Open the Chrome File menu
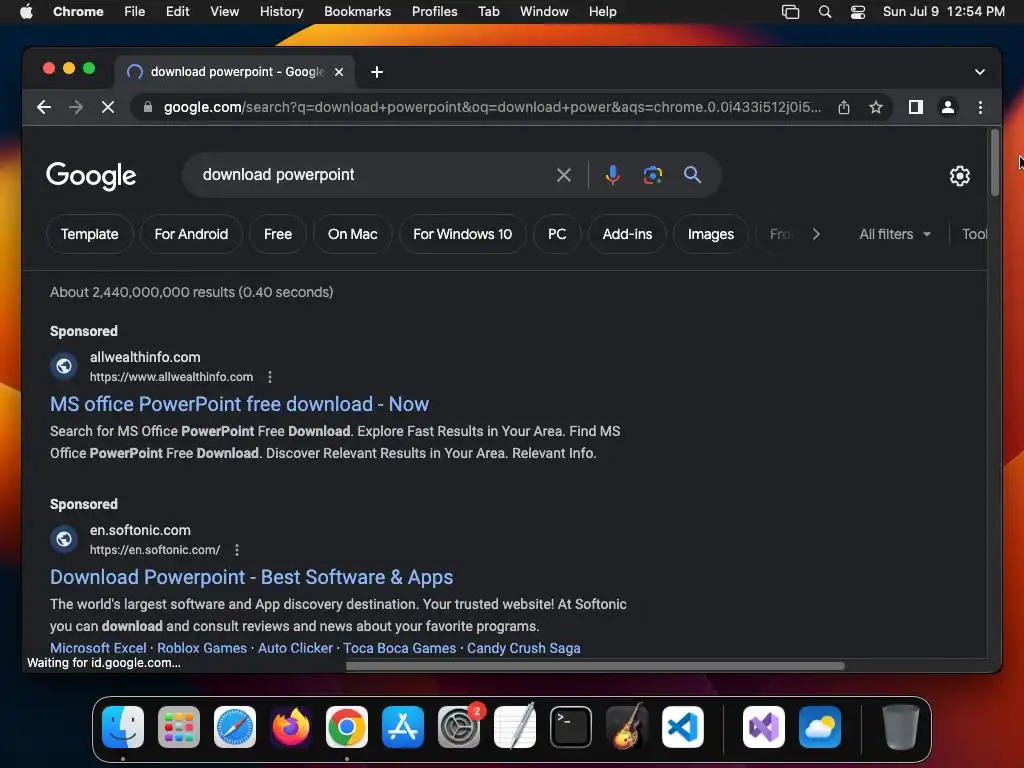Screen dimensions: 1024x768 tap(135, 12)
